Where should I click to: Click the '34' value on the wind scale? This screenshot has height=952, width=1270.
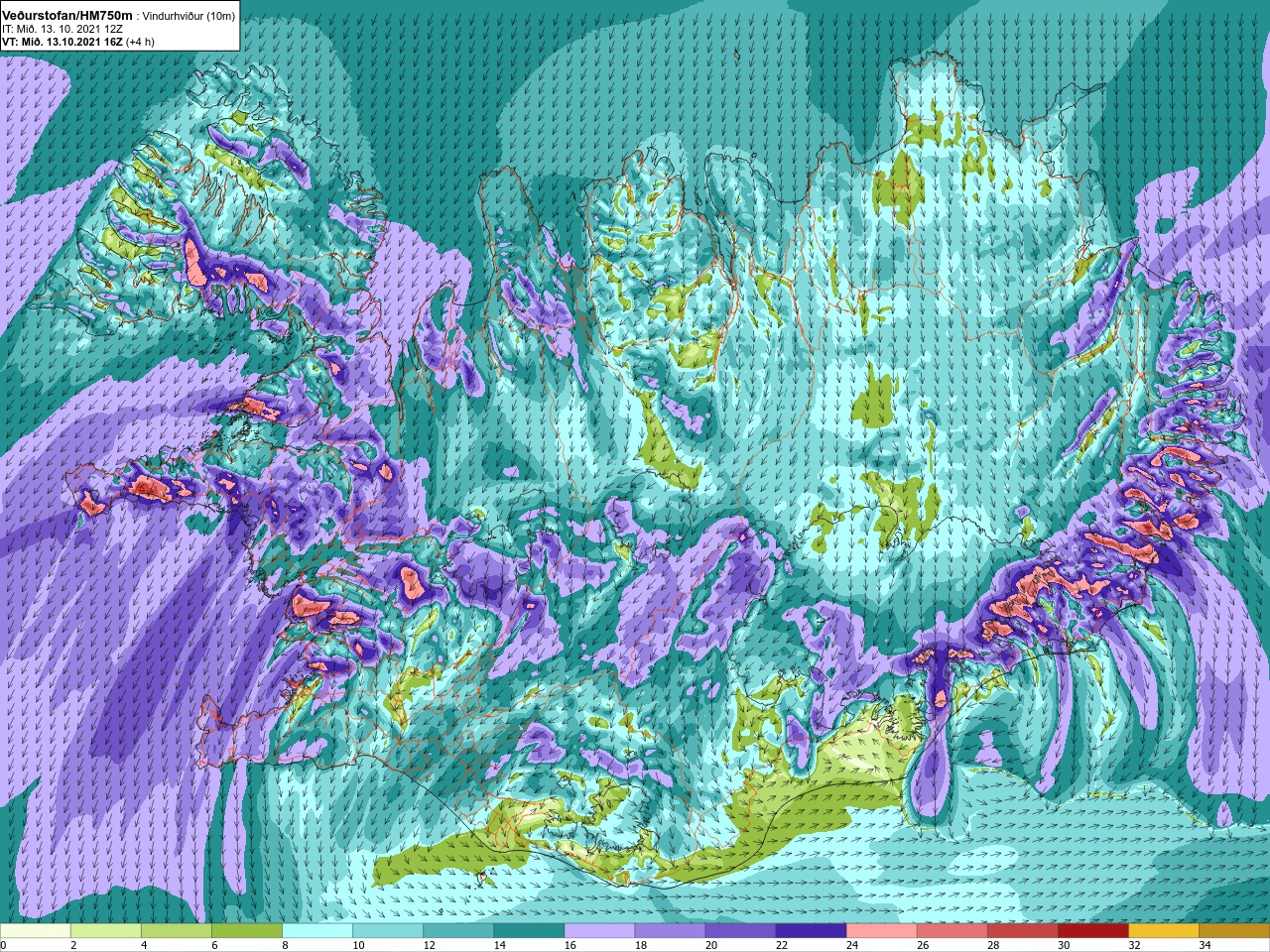tap(1205, 945)
